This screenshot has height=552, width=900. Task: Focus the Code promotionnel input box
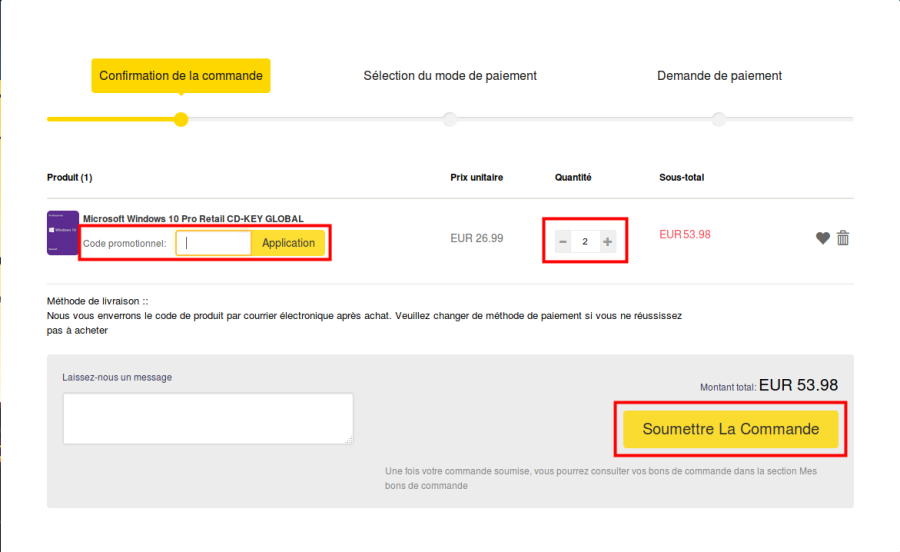(213, 243)
